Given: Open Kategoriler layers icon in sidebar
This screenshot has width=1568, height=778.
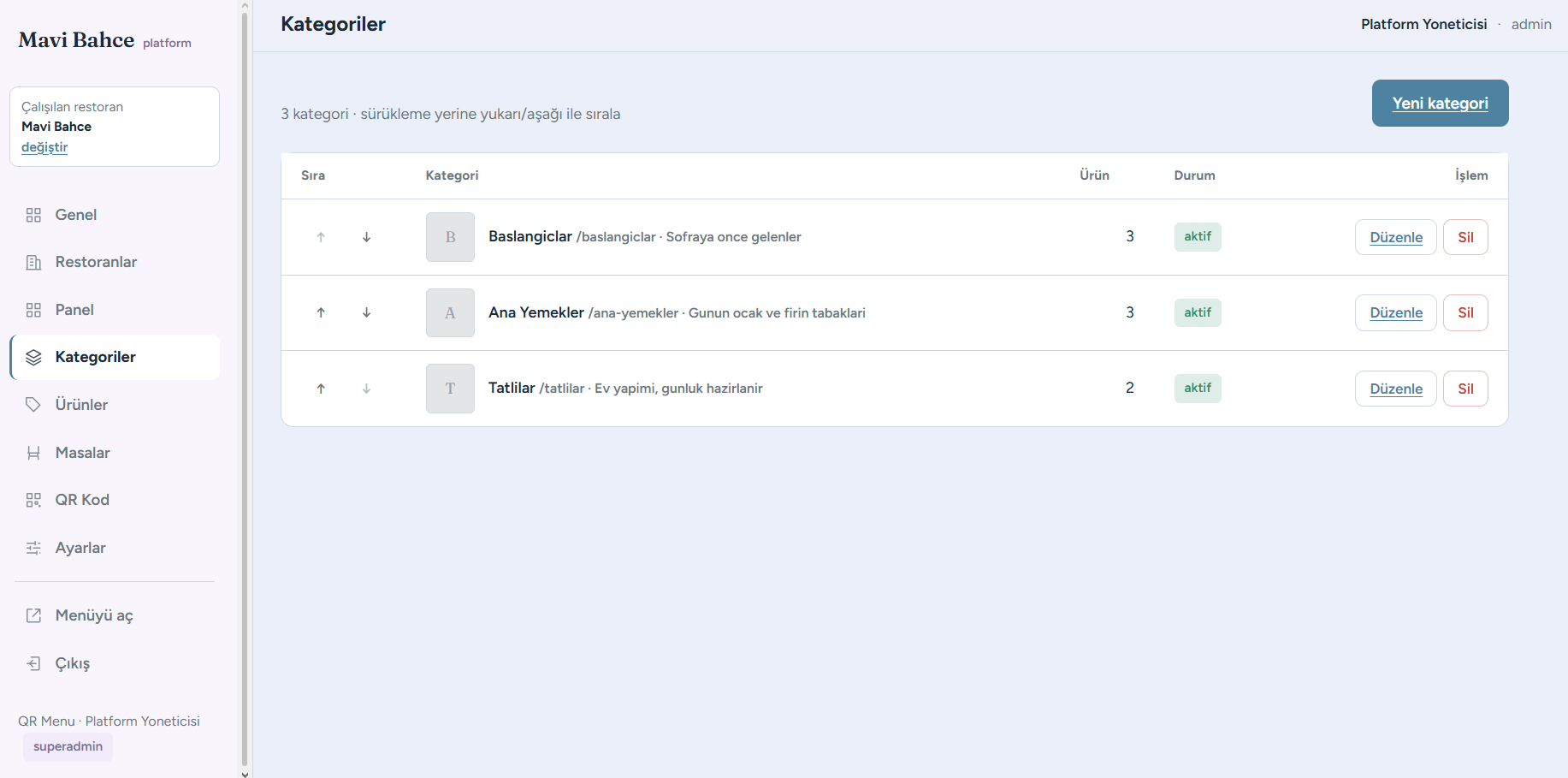Looking at the screenshot, I should 33,357.
